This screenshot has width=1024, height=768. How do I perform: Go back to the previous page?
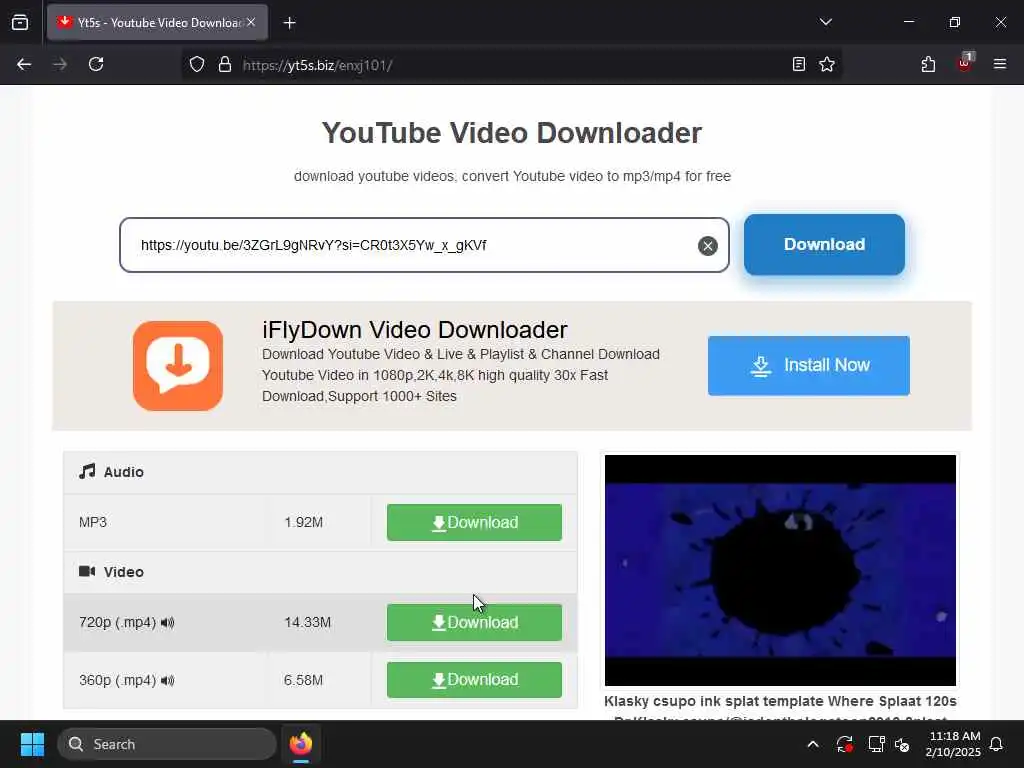[x=24, y=64]
